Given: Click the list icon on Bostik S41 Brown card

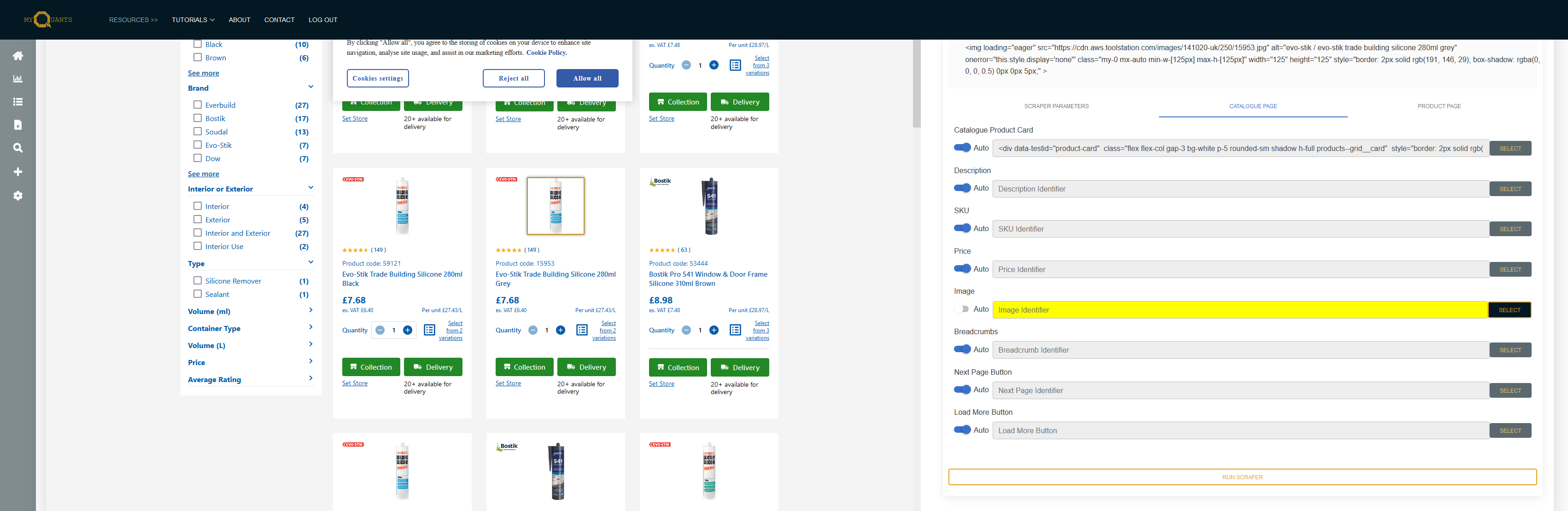Looking at the screenshot, I should pos(735,331).
